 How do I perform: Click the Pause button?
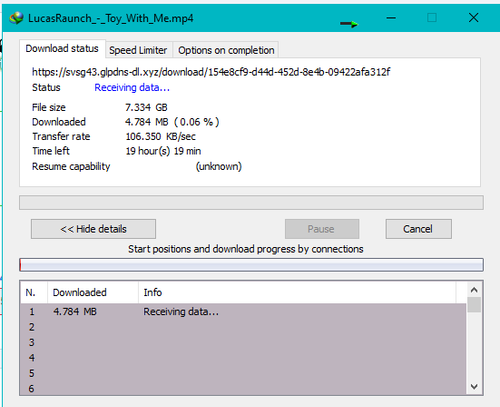322,229
